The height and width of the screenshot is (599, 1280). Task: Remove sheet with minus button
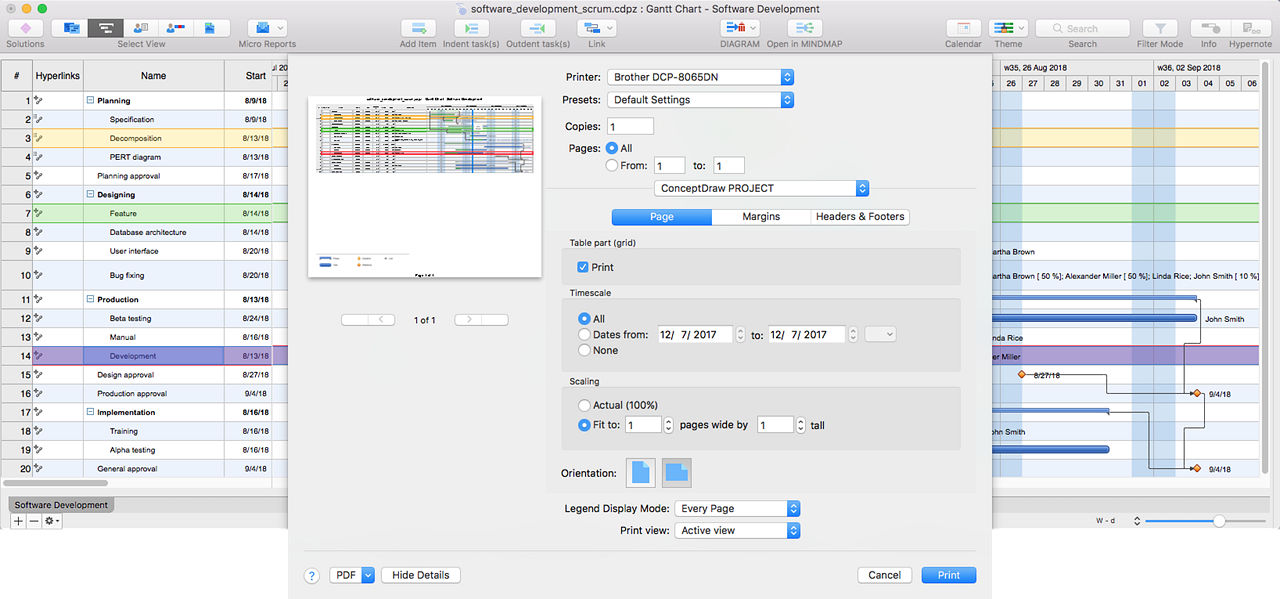click(x=33, y=521)
